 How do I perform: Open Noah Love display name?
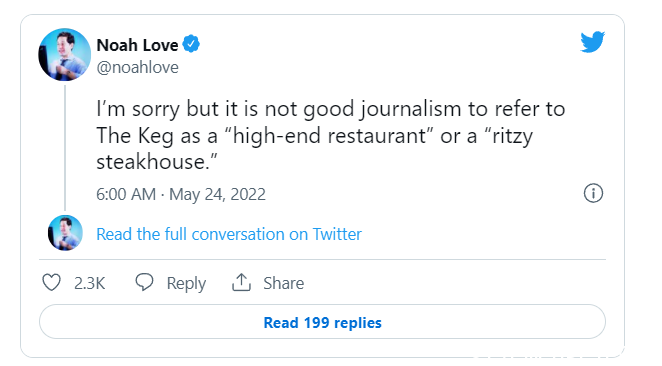tap(138, 45)
